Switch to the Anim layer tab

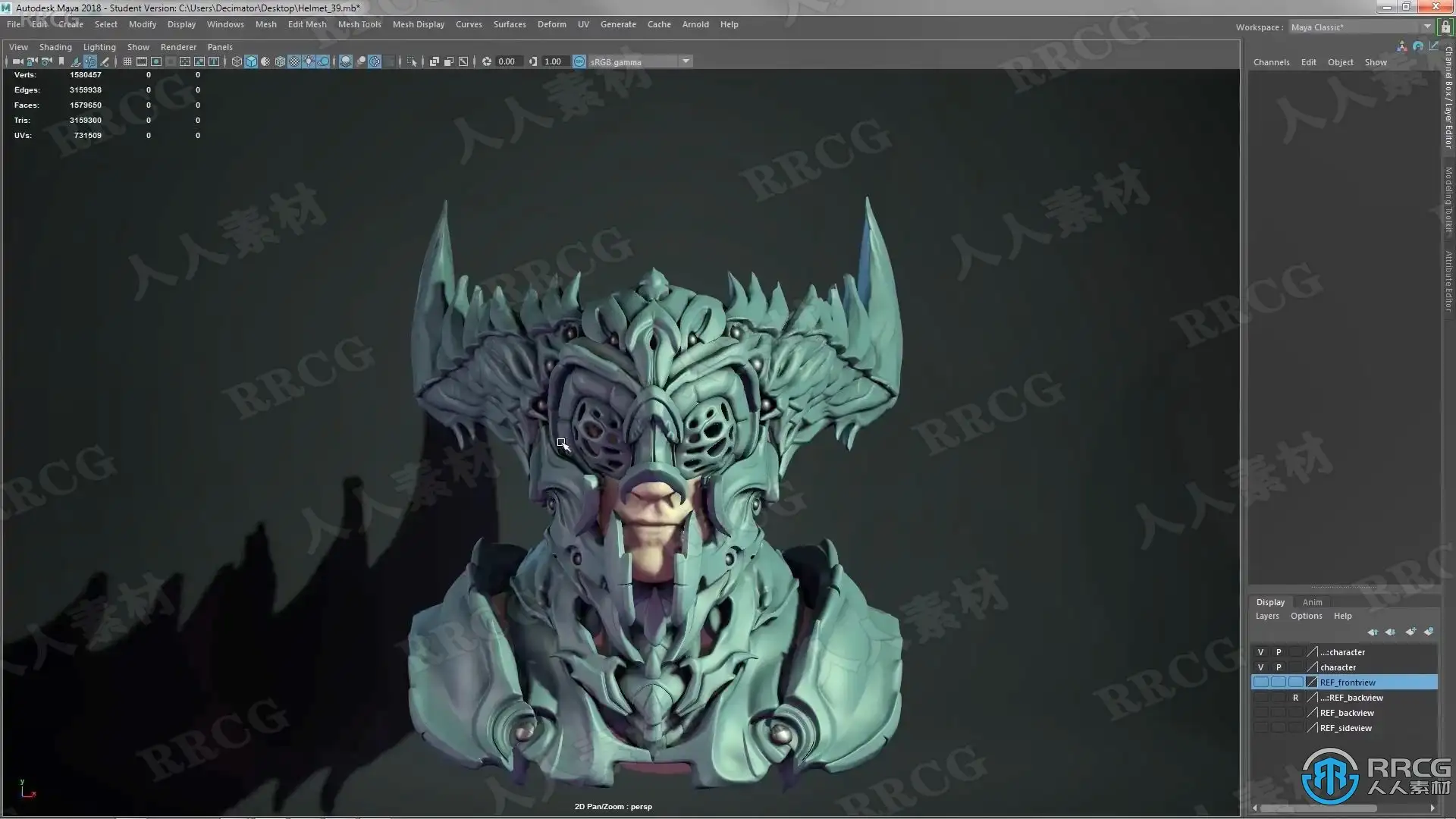1312,602
